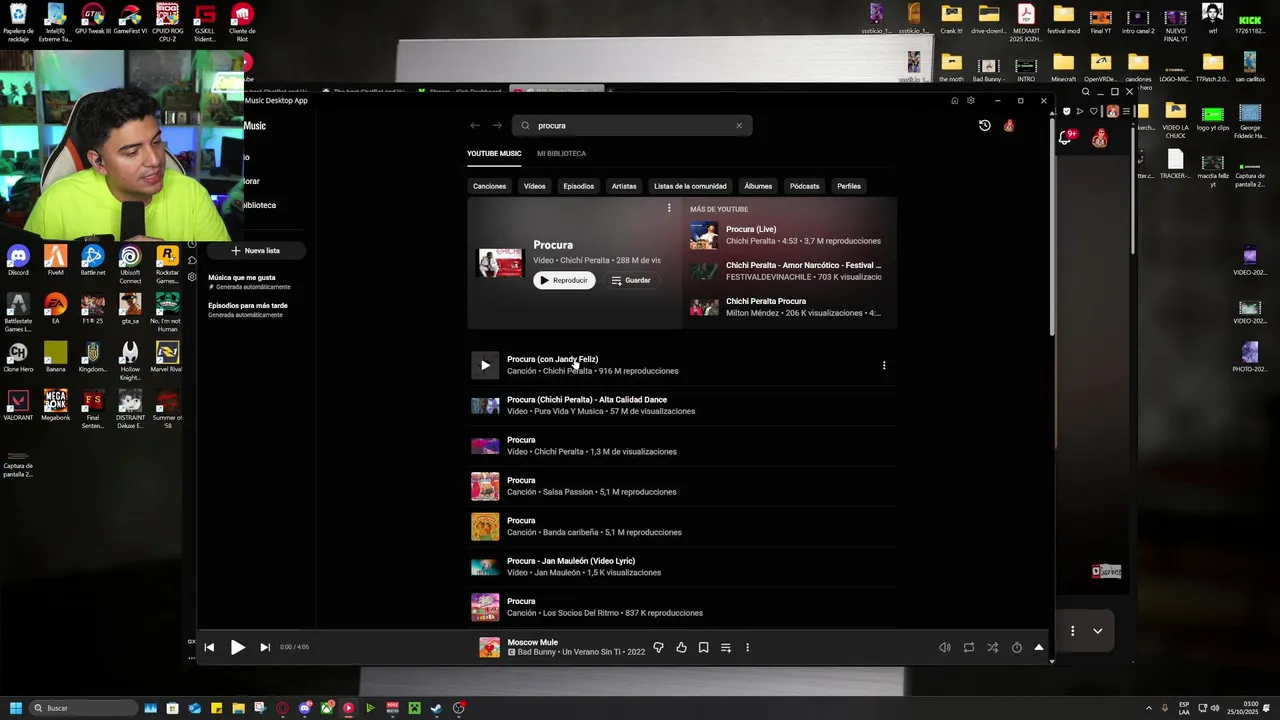Viewport: 1280px width, 720px height.
Task: Filter results by Listas de la comunidad
Action: (690, 186)
